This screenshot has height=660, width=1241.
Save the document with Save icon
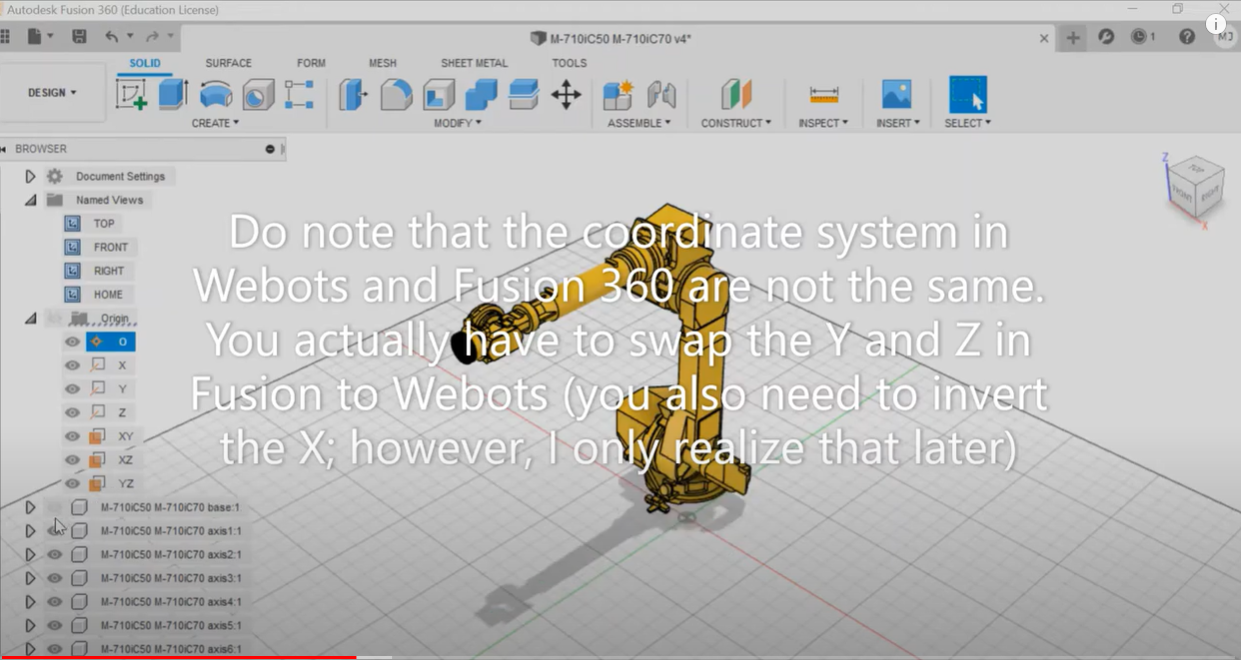click(79, 37)
